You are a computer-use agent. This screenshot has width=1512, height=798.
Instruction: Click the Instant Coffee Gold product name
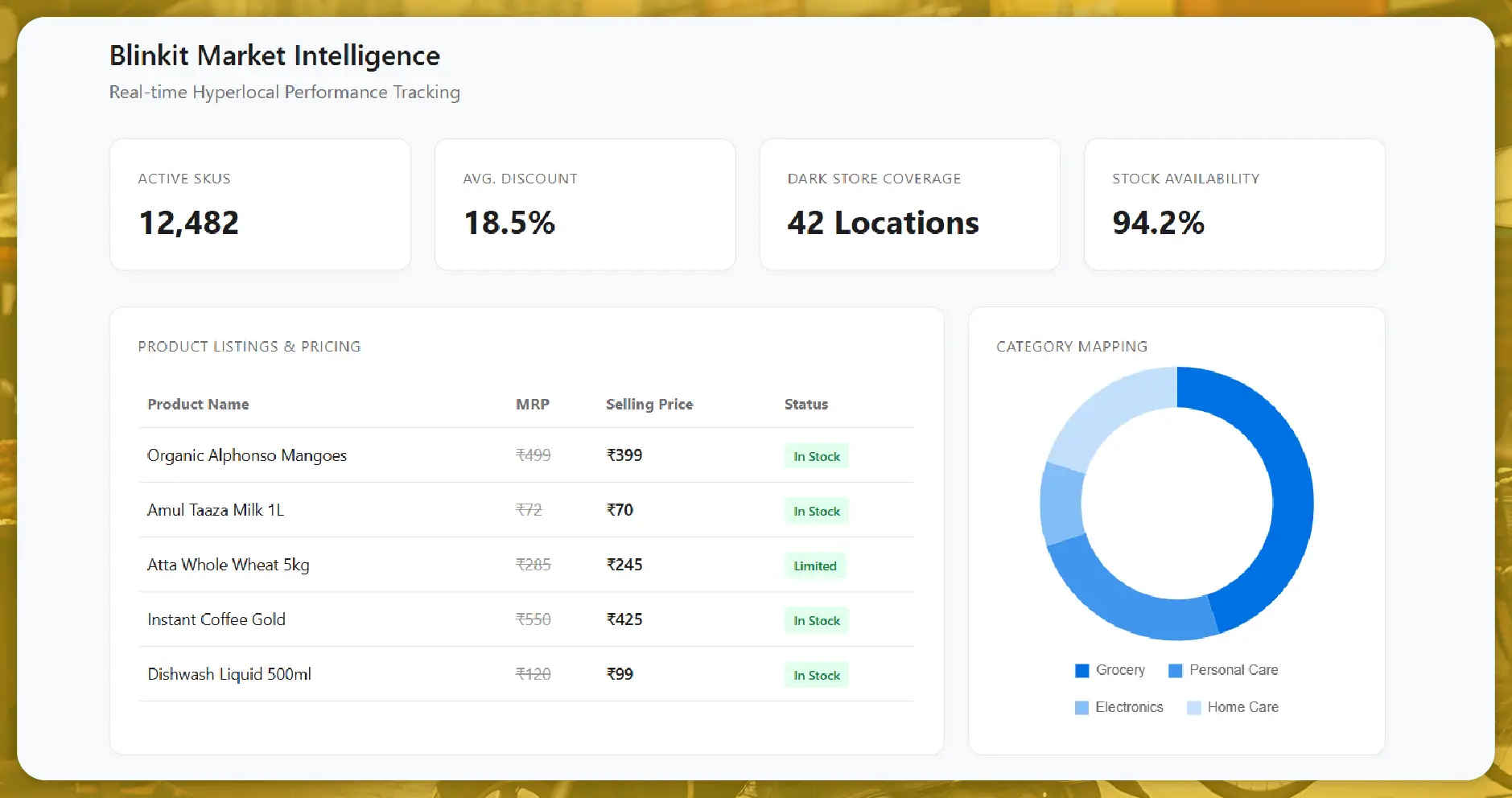(x=216, y=619)
